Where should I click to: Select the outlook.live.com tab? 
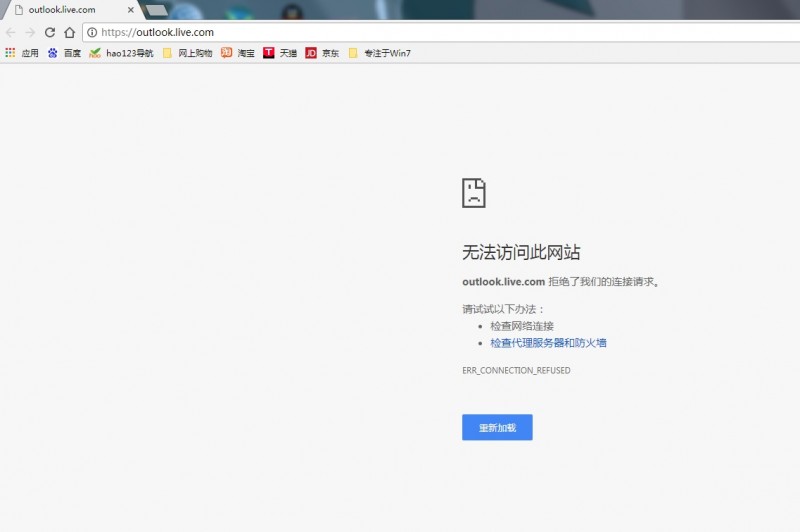tap(65, 10)
